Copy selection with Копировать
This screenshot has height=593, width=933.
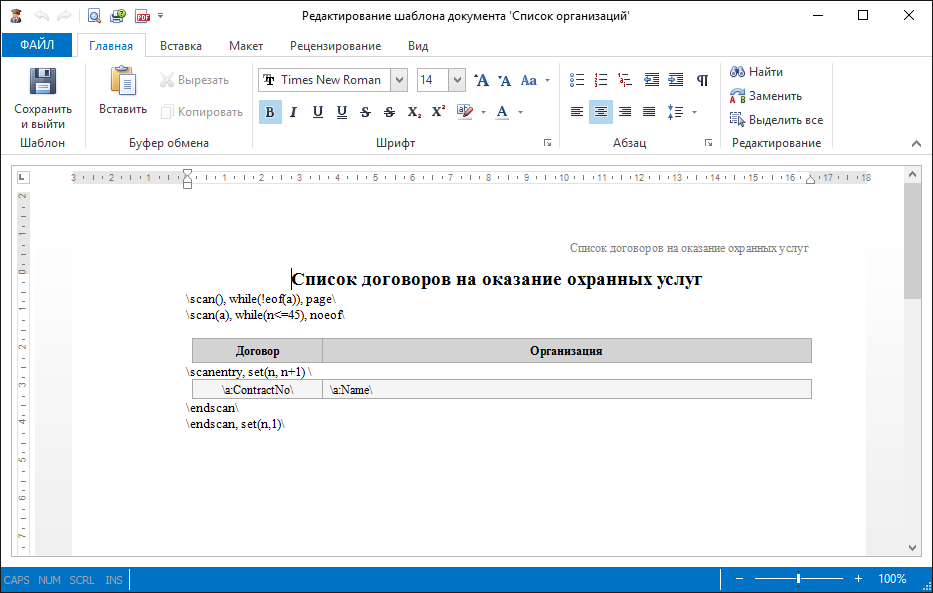[202, 112]
